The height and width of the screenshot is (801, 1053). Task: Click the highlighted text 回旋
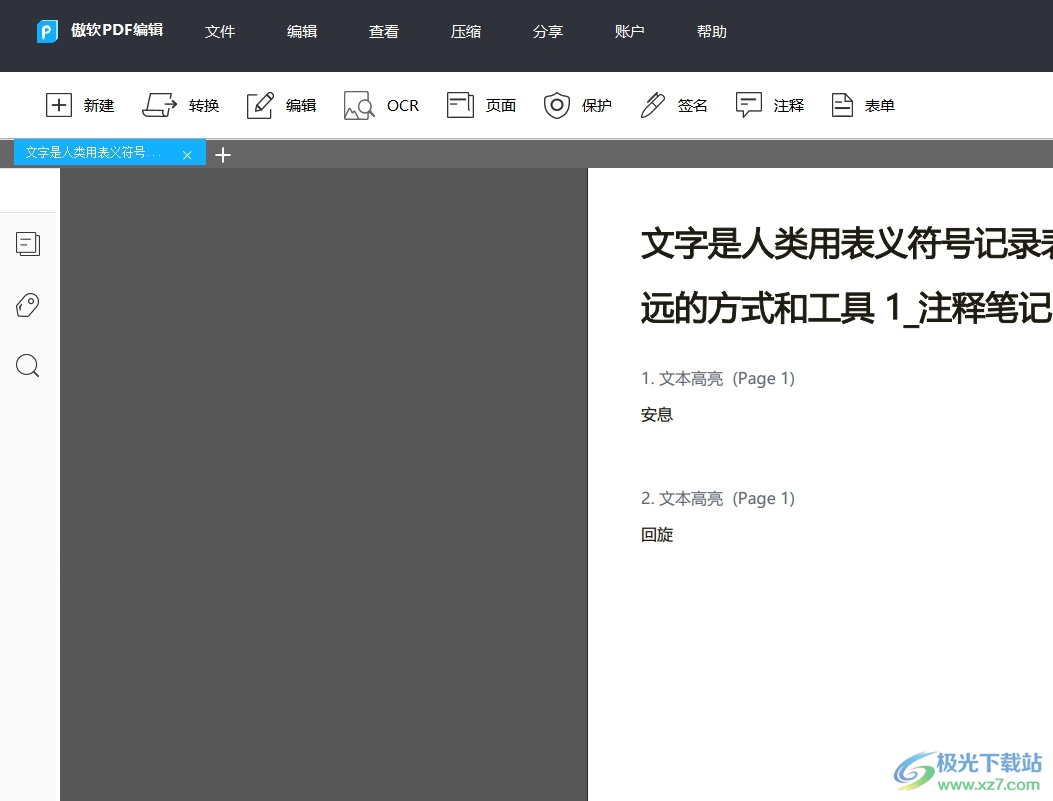657,535
